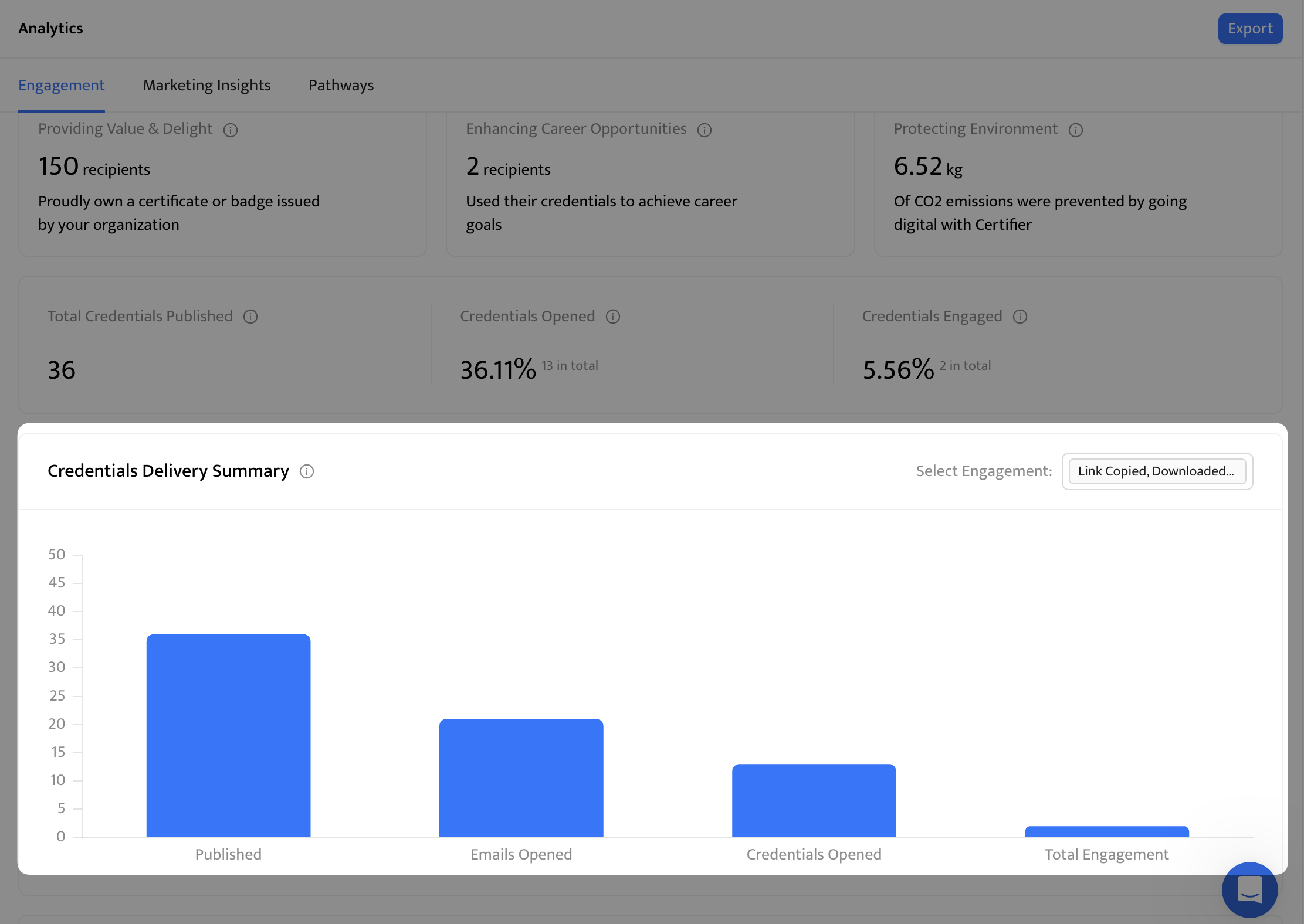1304x924 pixels.
Task: Select the Engagement tab
Action: (x=62, y=86)
